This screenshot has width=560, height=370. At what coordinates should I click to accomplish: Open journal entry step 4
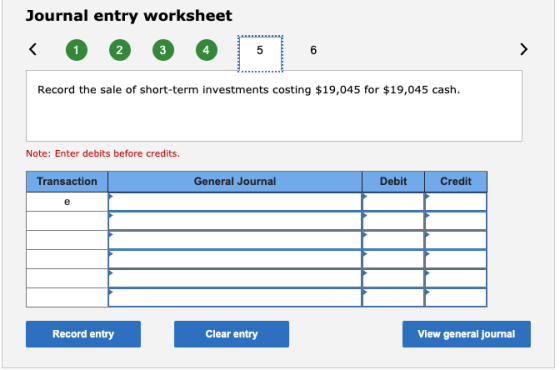coord(206,50)
